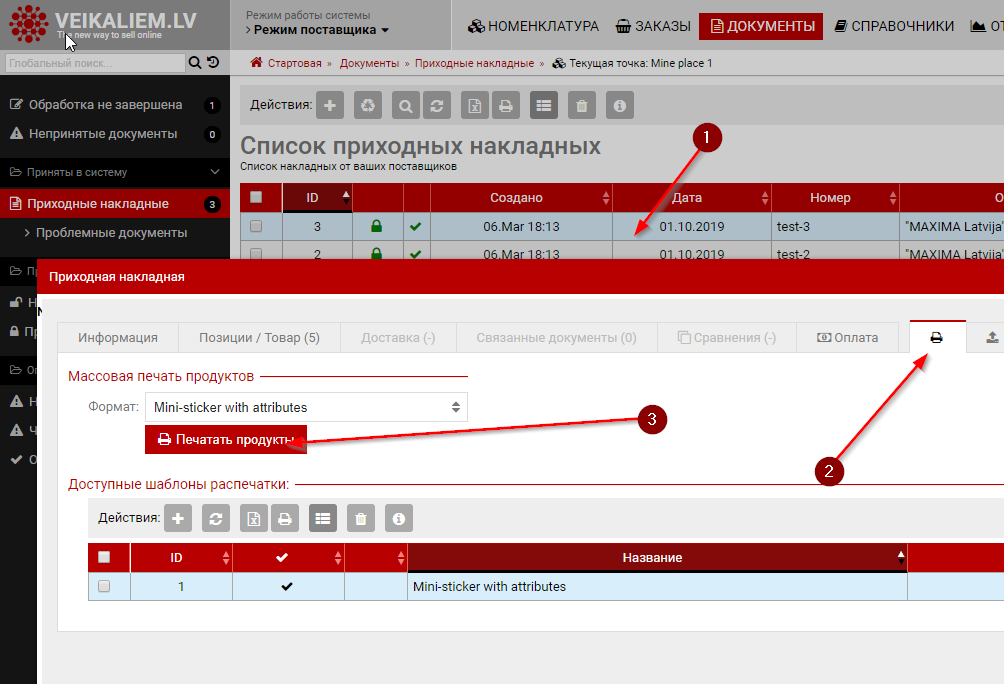Check the Mini-sticker template row checkbox
The width and height of the screenshot is (1004, 684).
tap(104, 587)
